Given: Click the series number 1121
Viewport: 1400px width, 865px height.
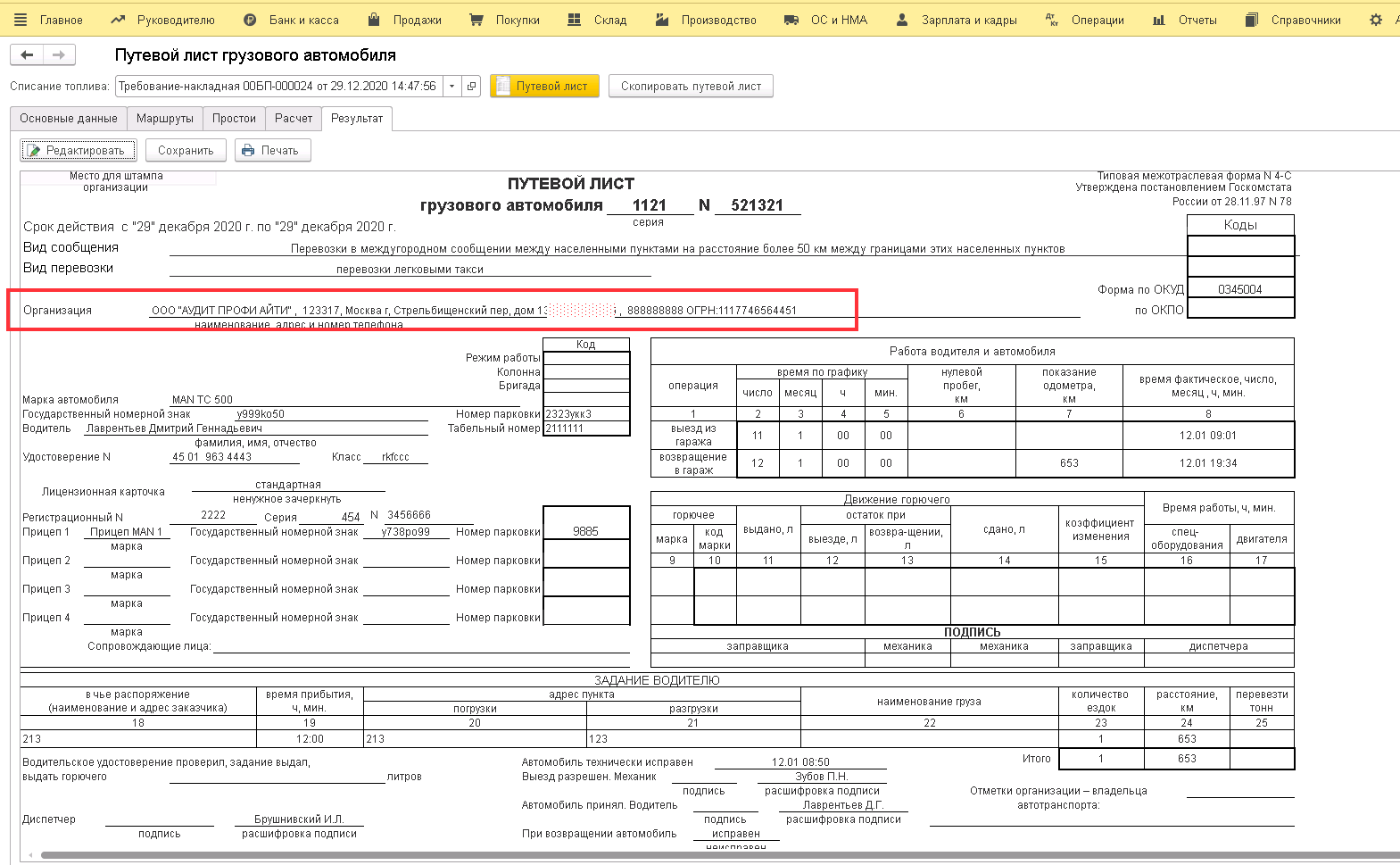Looking at the screenshot, I should point(650,205).
